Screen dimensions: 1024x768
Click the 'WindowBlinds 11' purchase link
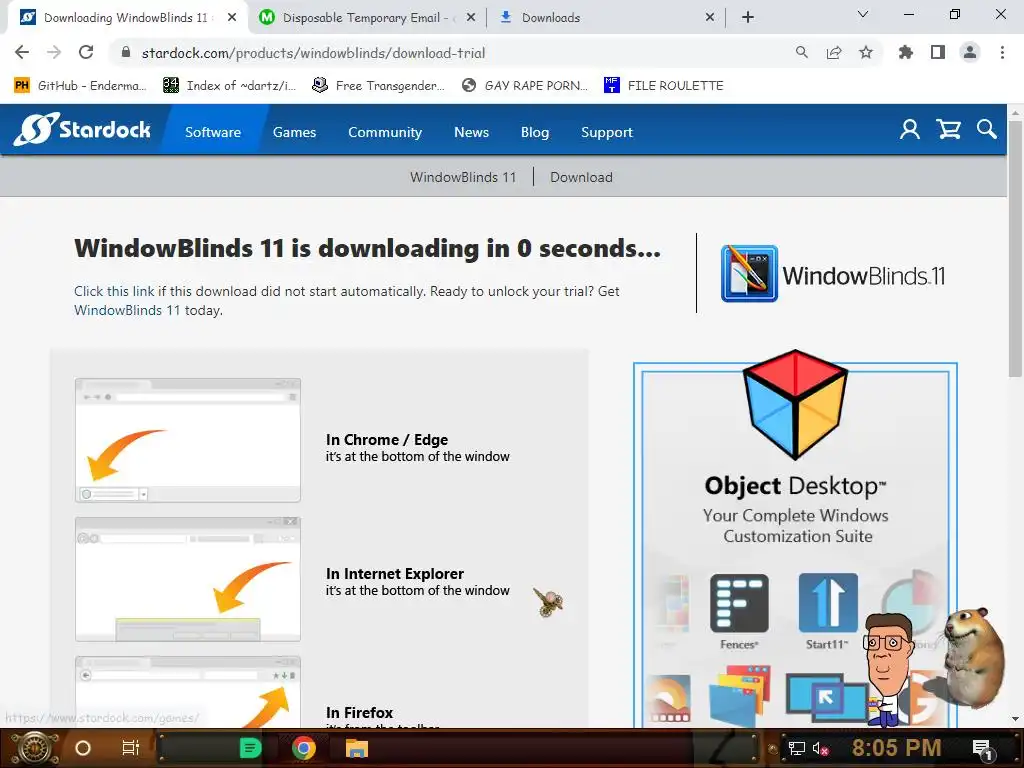(x=127, y=310)
